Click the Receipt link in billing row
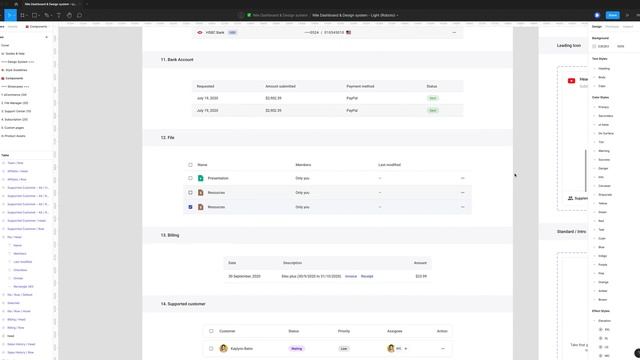The image size is (640, 360). tap(367, 276)
